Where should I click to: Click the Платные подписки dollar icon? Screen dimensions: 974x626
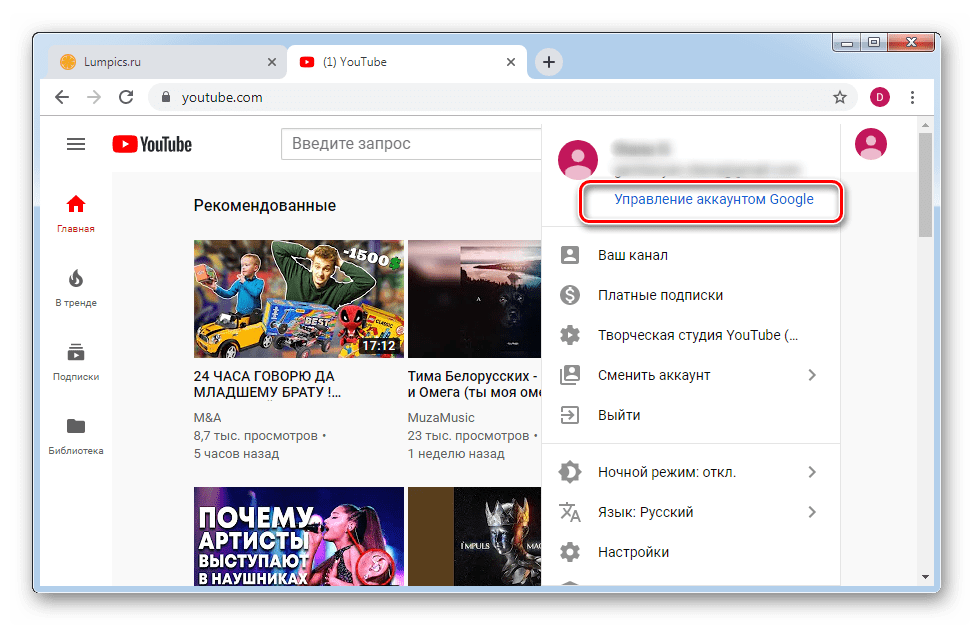coord(570,295)
